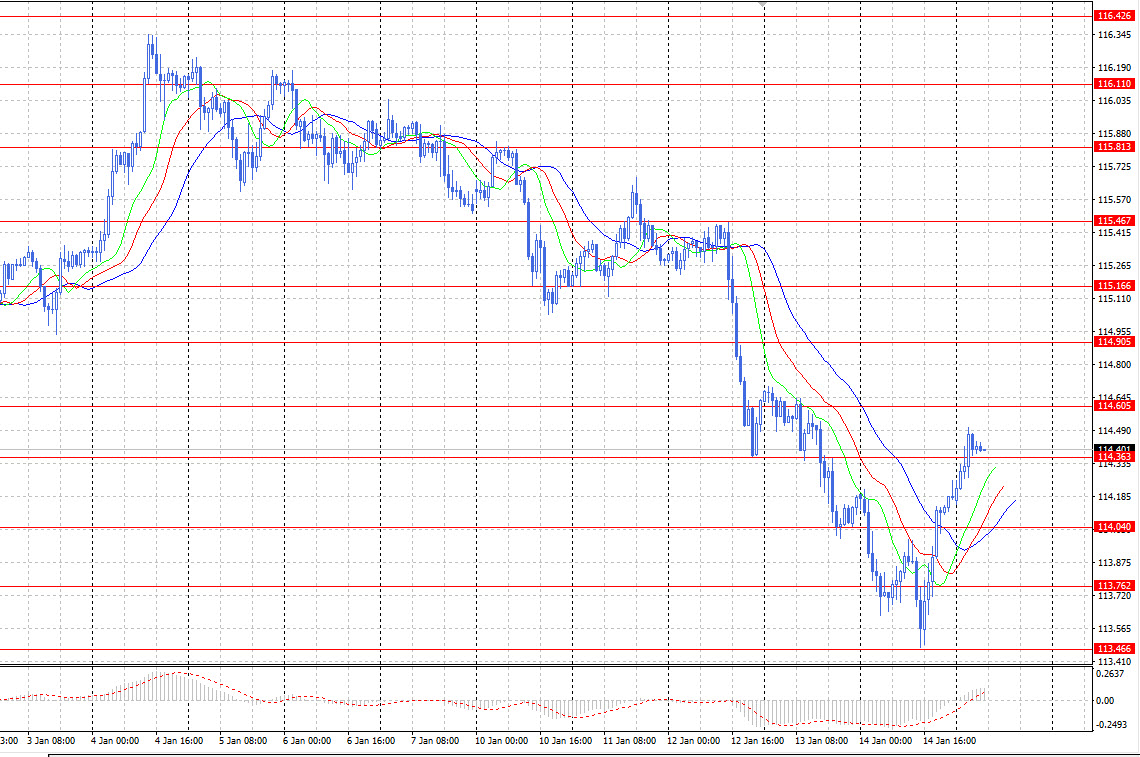This screenshot has width=1140, height=757.
Task: Click the 113.410 price scale value
Action: (1114, 662)
